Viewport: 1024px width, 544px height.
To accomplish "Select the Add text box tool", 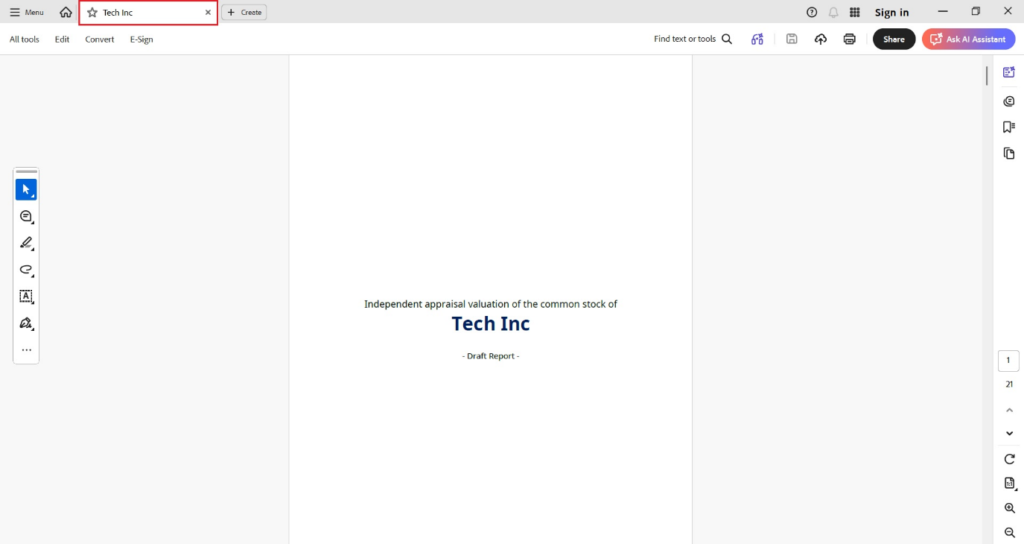I will 26,296.
